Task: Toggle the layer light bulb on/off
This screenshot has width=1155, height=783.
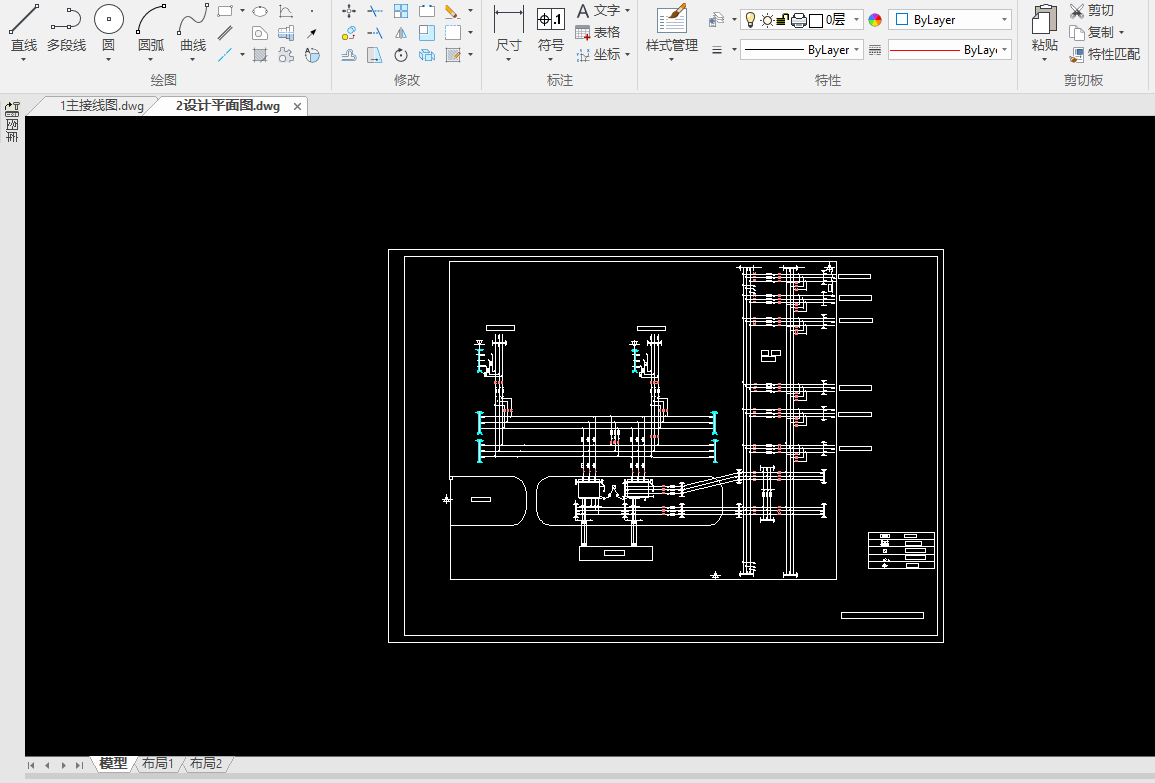Action: [x=750, y=20]
